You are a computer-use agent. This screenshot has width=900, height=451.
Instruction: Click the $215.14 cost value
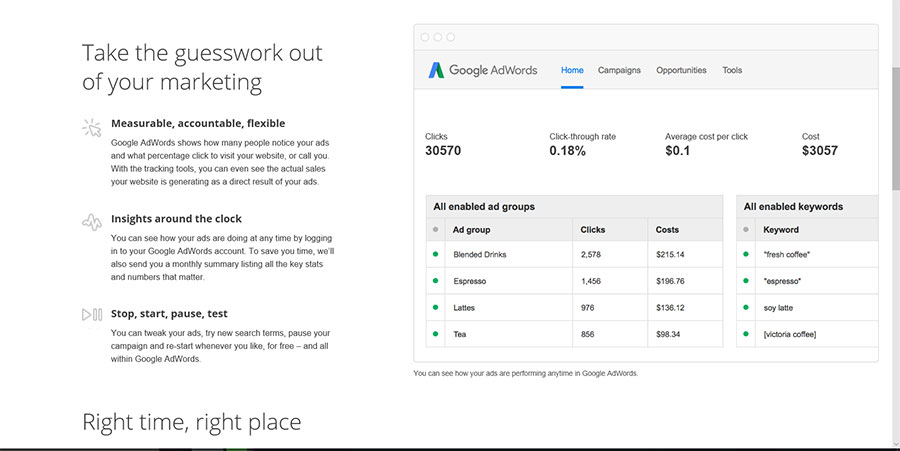point(670,254)
